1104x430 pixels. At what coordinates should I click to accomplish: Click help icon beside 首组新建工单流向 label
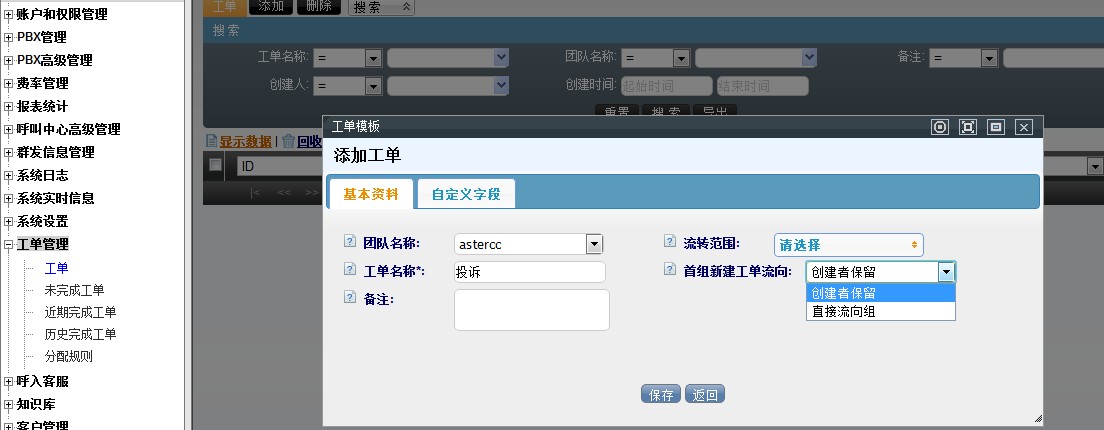click(670, 269)
